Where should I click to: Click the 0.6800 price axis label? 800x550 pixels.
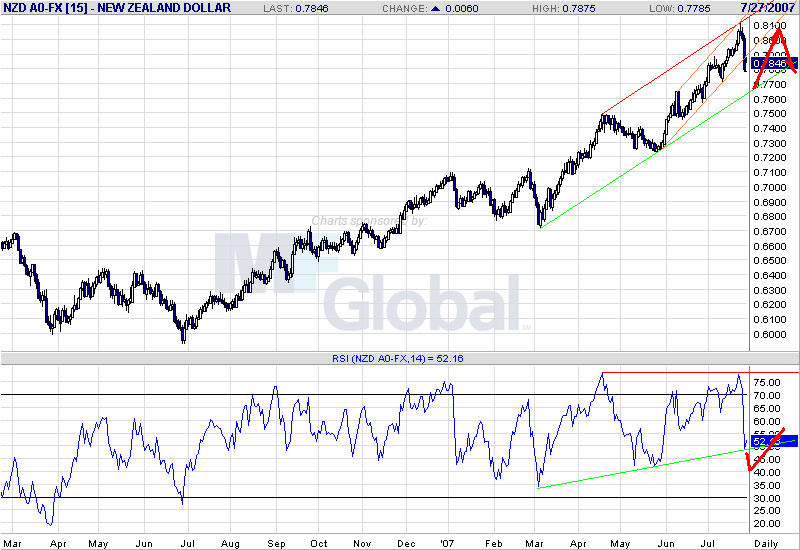tap(769, 217)
